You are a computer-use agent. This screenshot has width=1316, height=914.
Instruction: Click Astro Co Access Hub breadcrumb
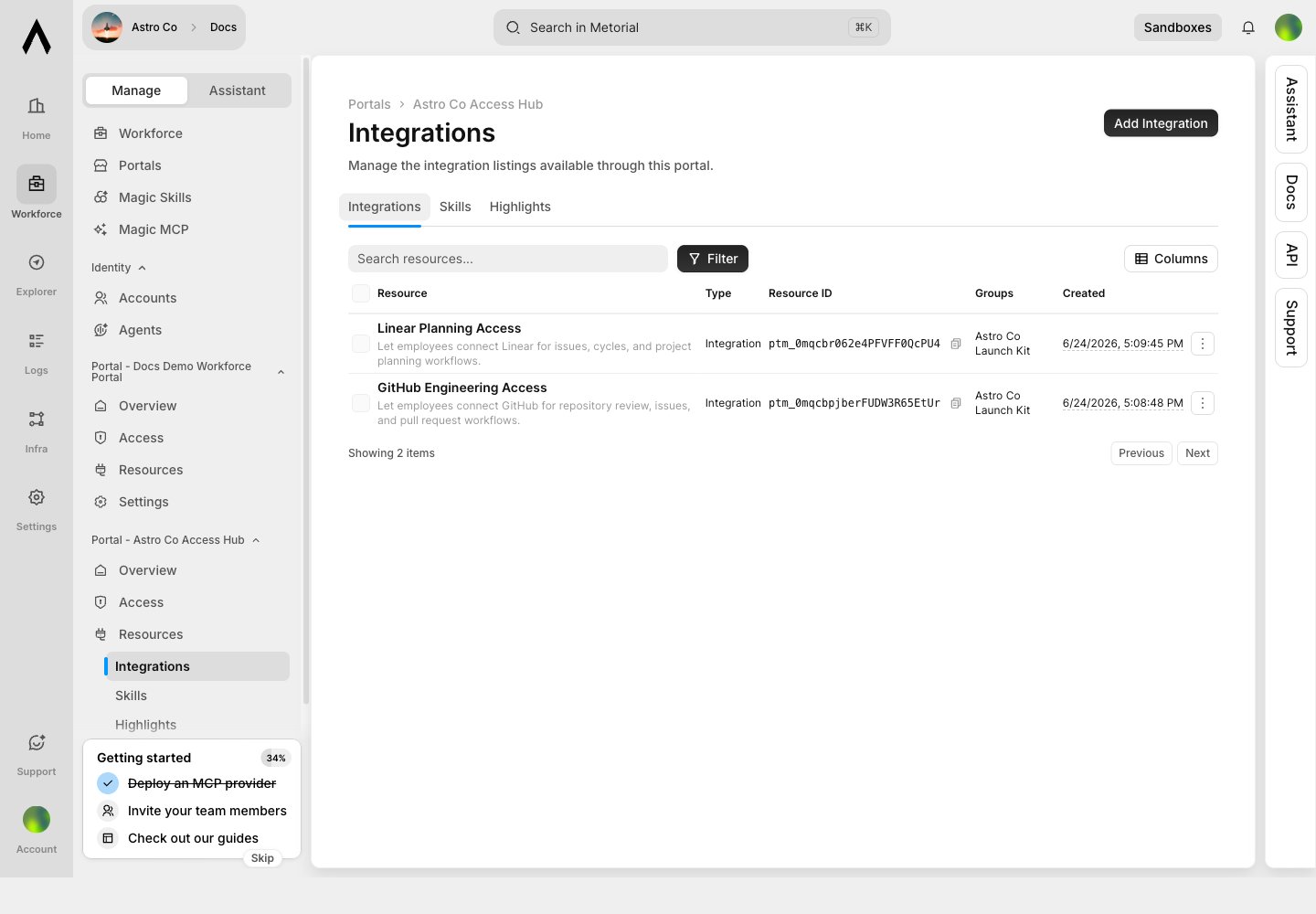click(478, 104)
